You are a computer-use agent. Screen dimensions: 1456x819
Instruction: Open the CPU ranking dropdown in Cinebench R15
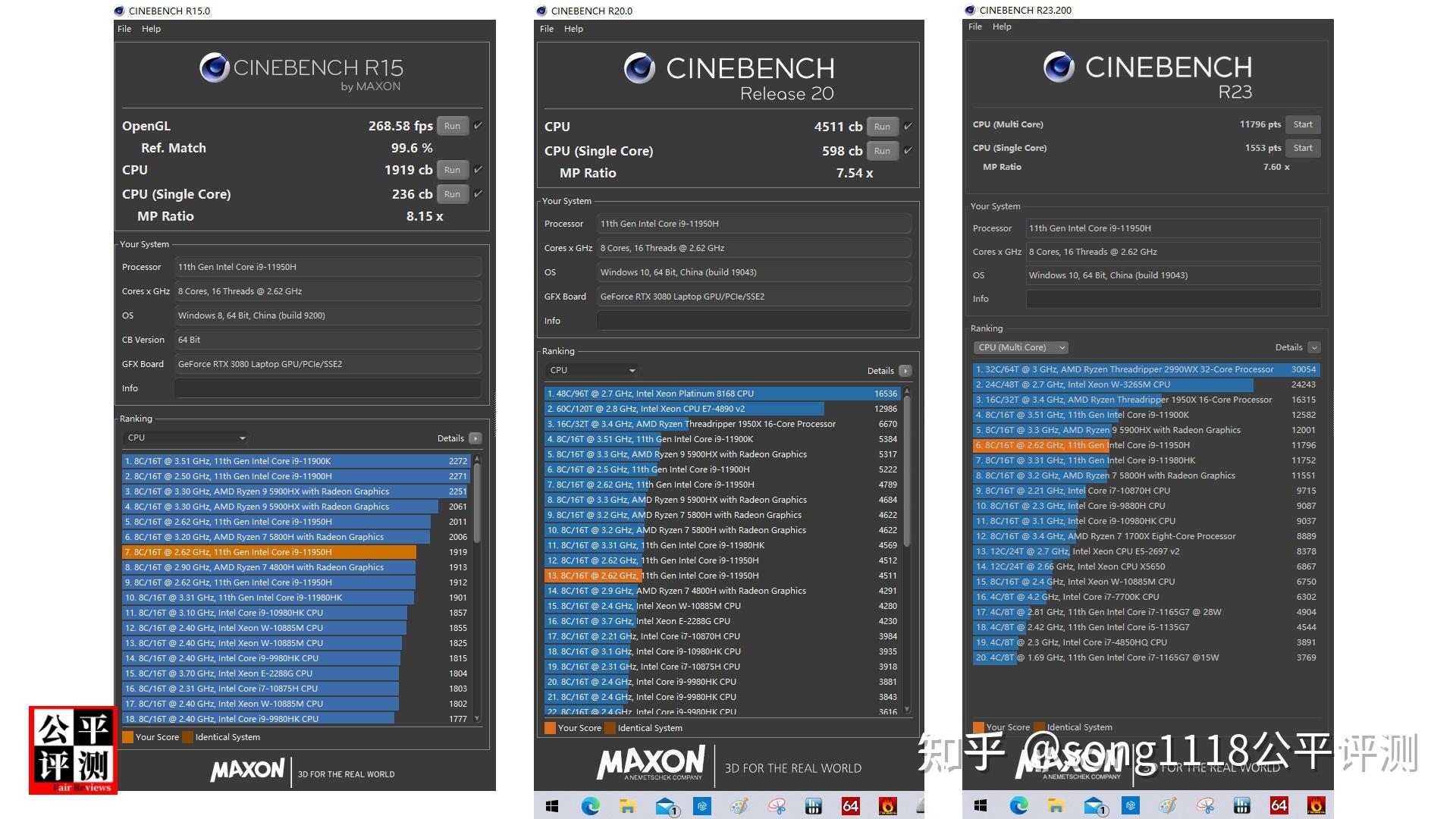[x=186, y=438]
